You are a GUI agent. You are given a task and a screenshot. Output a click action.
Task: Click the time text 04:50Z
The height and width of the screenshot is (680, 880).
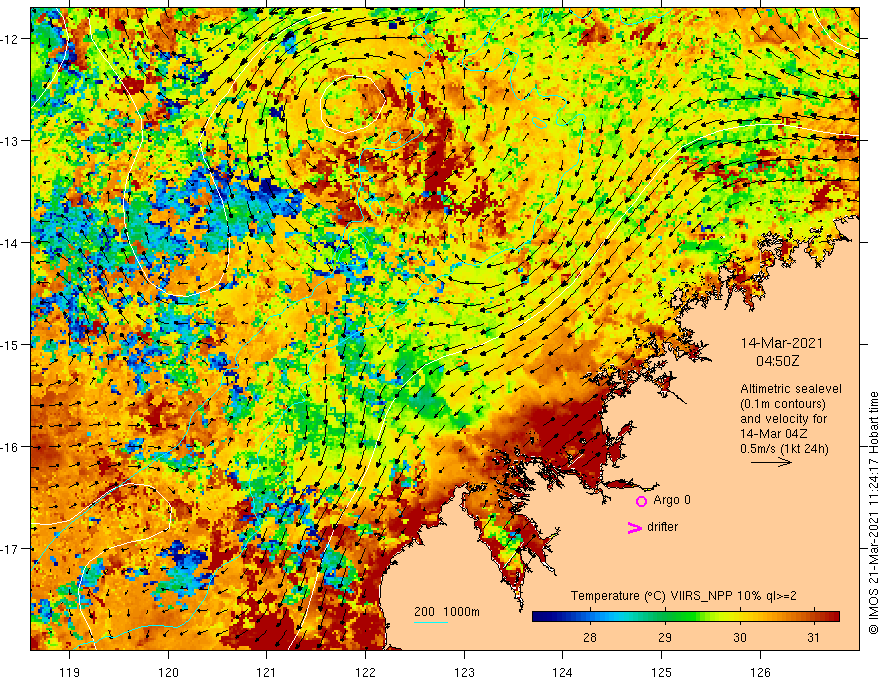pos(777,361)
